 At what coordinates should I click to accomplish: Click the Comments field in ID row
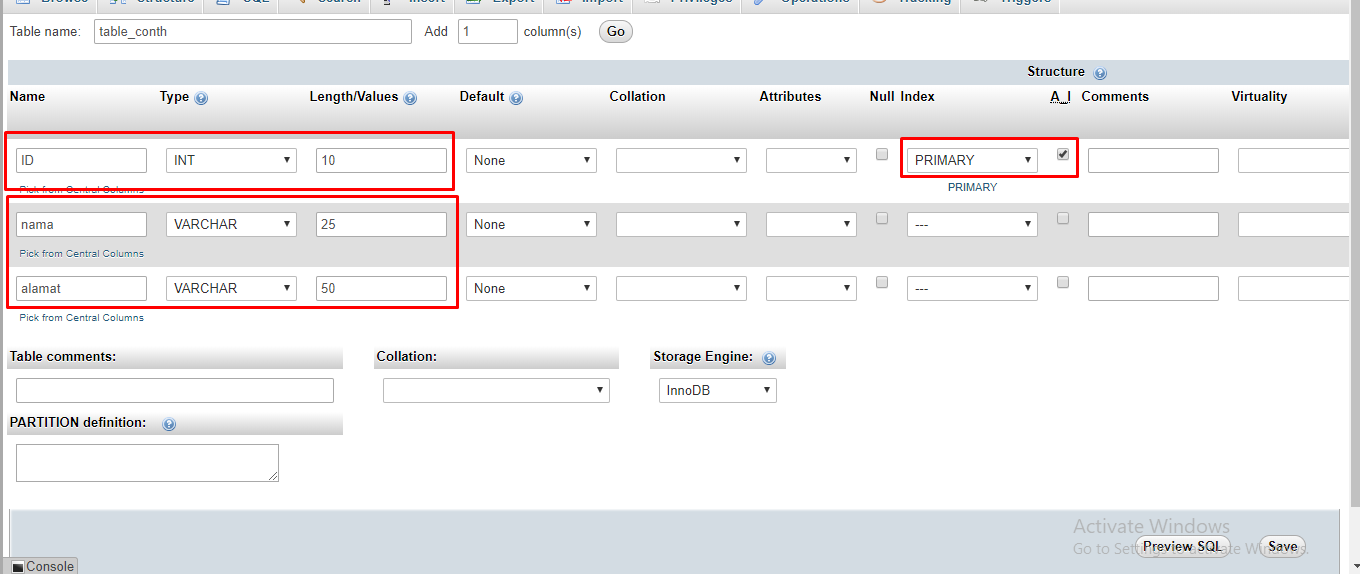pyautogui.click(x=1153, y=160)
